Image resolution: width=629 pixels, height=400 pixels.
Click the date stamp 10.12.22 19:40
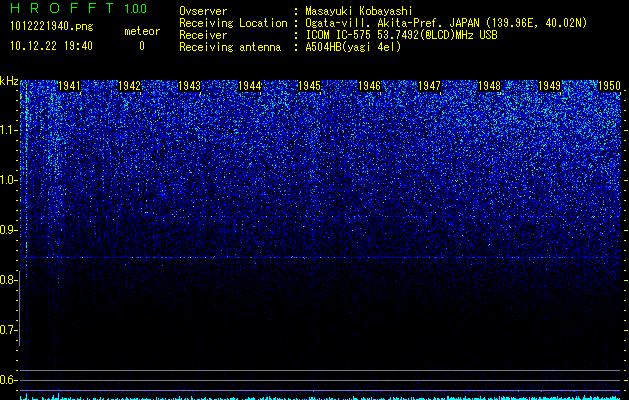(51, 46)
